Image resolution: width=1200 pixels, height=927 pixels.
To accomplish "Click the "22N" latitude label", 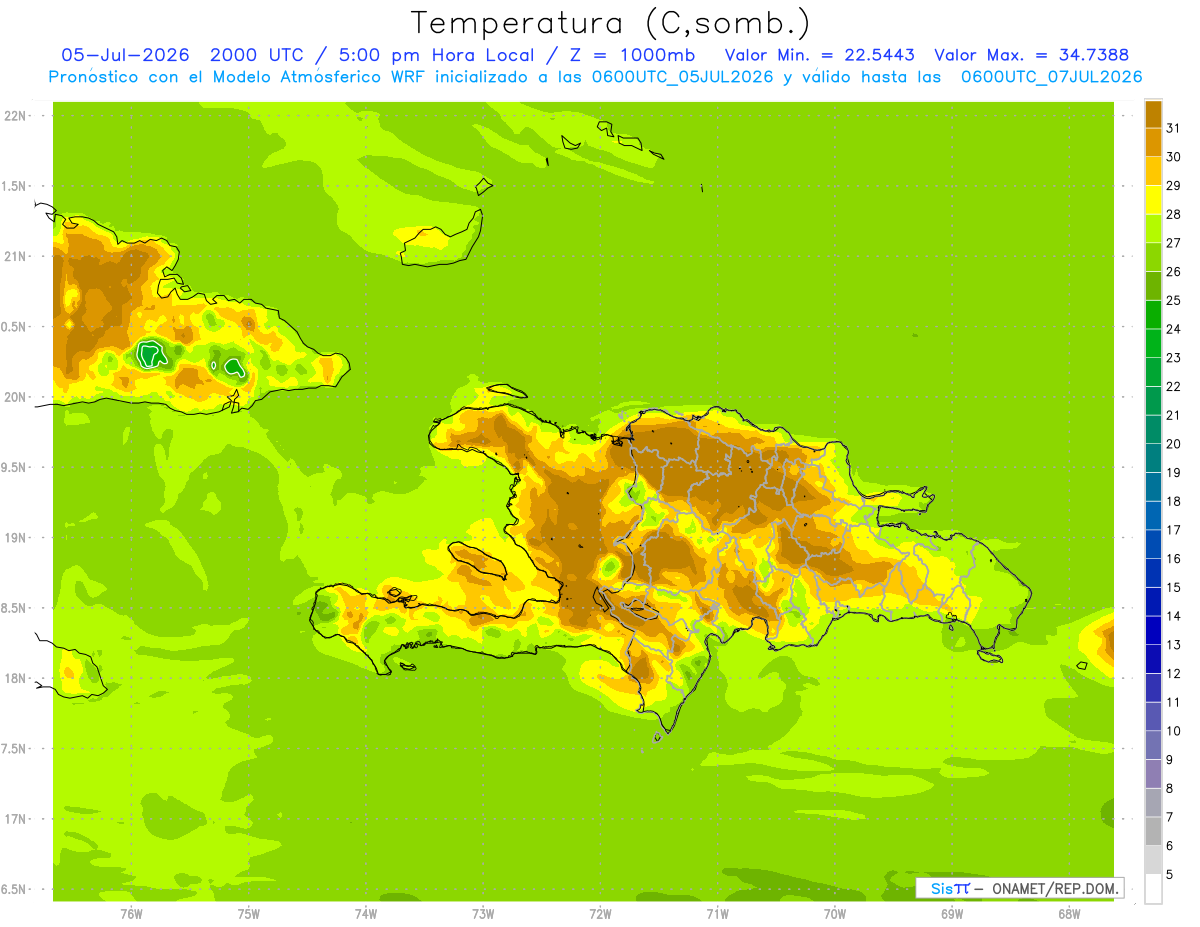I will point(14,115).
